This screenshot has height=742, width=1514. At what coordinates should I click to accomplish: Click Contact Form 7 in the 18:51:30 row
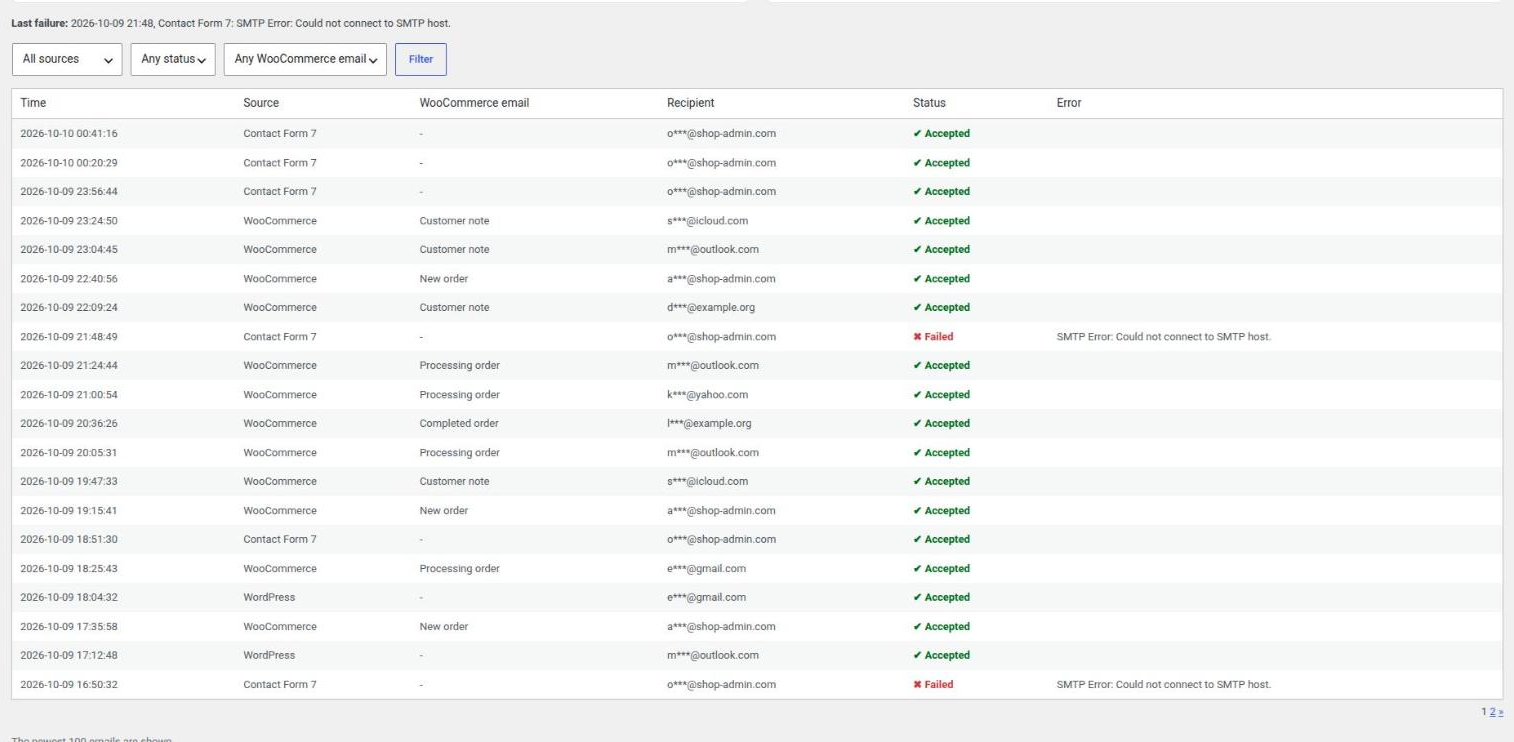point(280,539)
